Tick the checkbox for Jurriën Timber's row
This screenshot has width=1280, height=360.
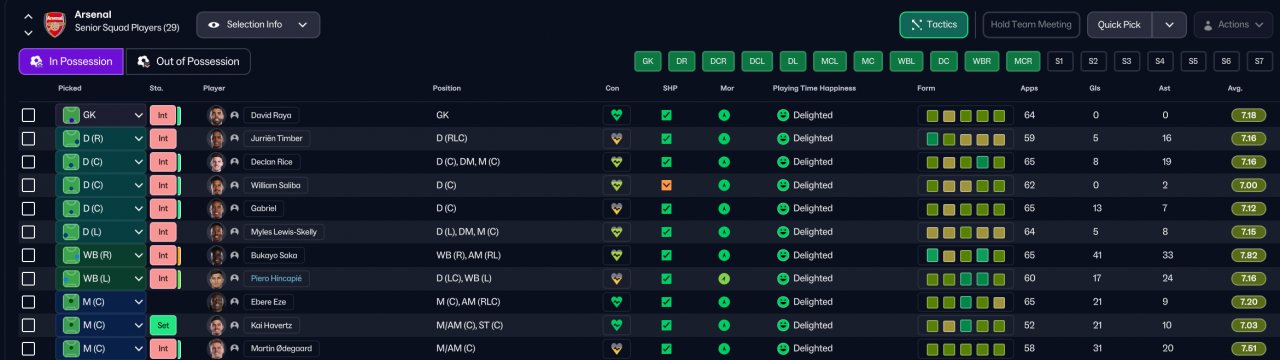tap(28, 138)
